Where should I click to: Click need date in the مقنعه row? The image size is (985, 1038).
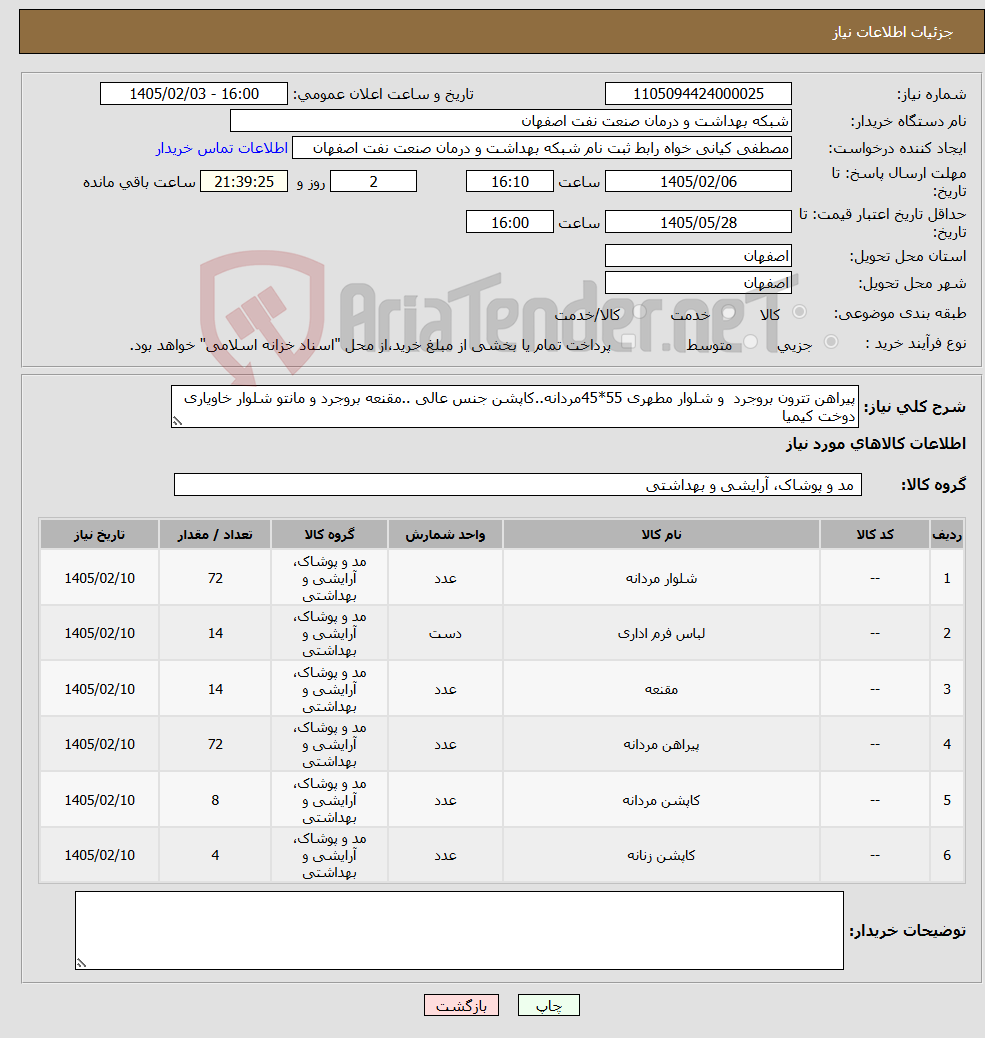[x=99, y=690]
